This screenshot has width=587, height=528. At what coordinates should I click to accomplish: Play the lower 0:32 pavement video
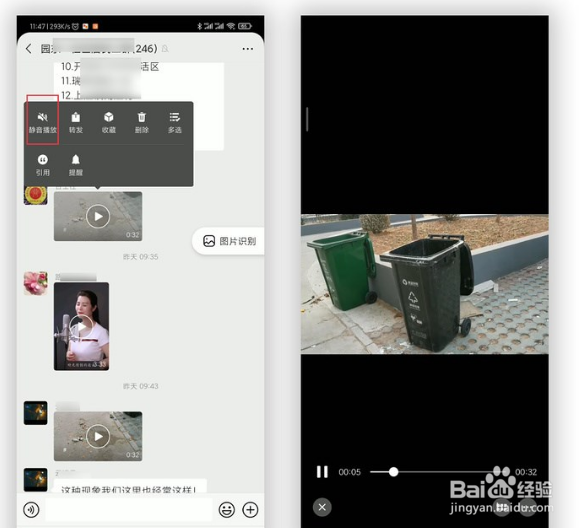click(x=98, y=436)
